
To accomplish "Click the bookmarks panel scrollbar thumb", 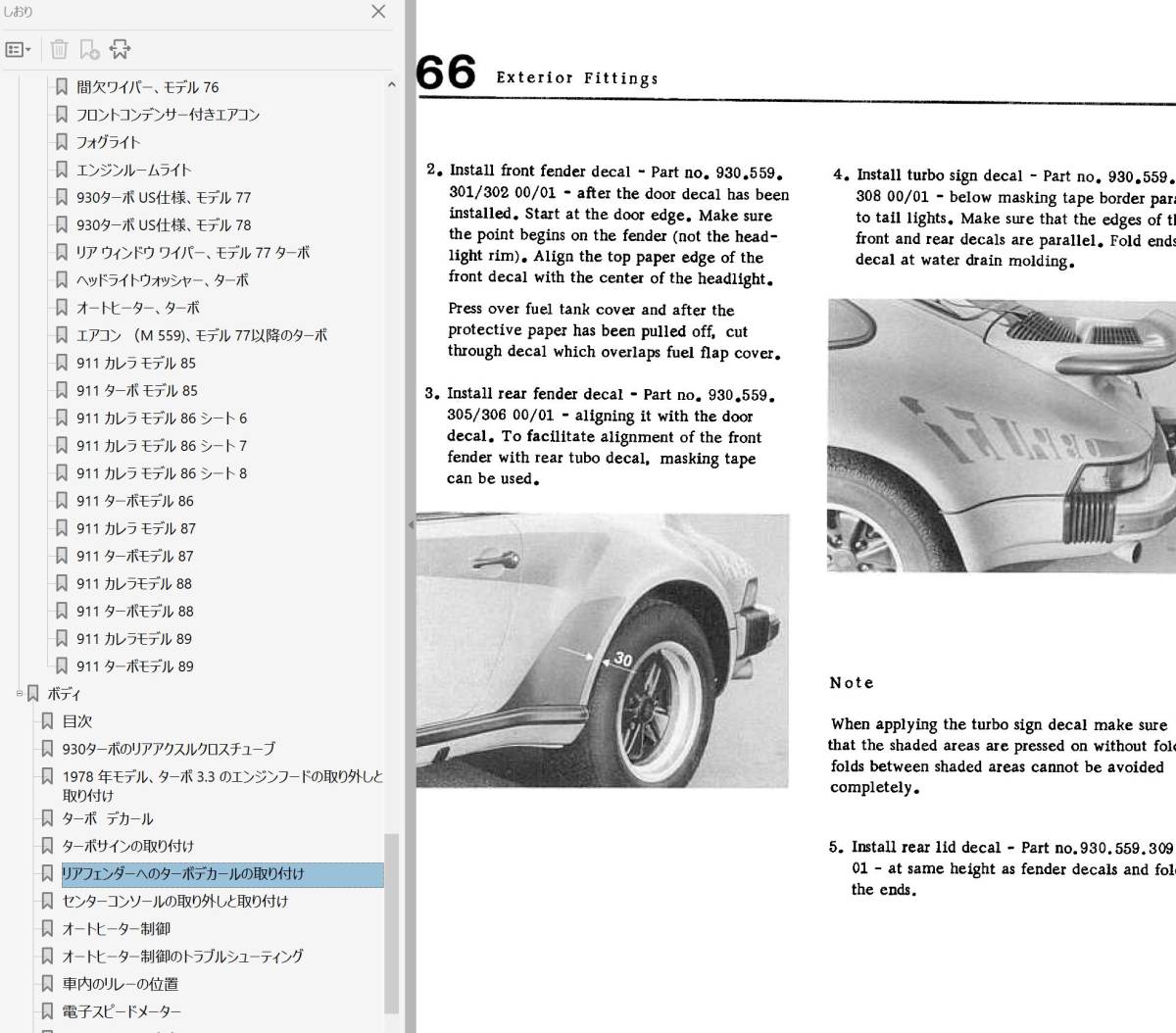I will (x=391, y=923).
